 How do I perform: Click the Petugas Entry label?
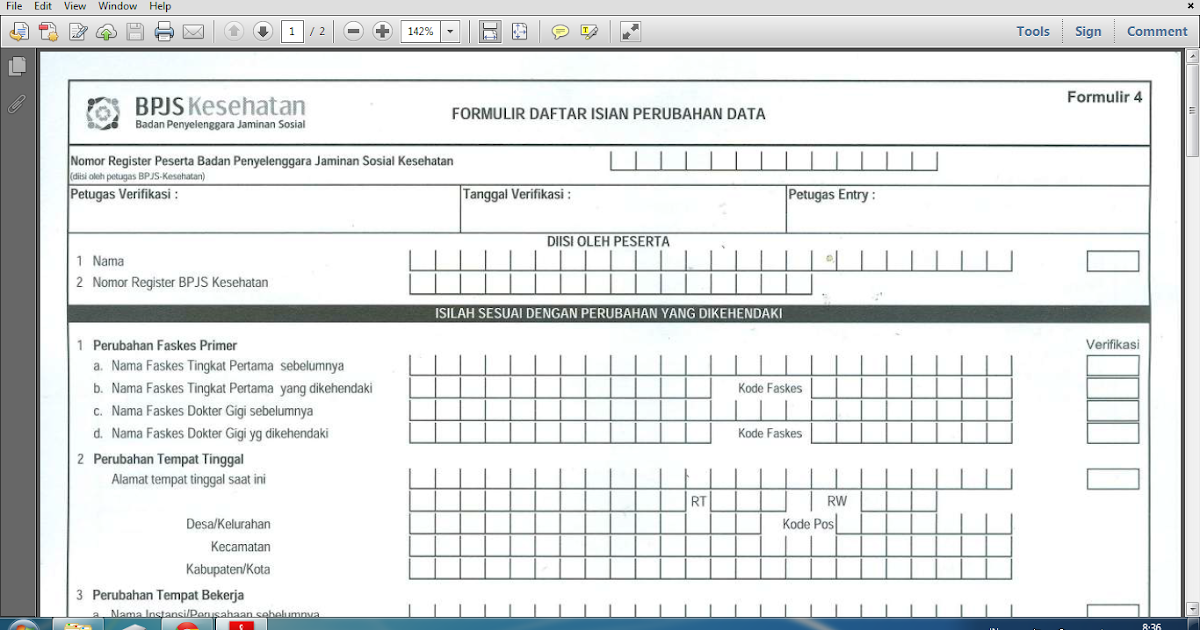(x=831, y=194)
